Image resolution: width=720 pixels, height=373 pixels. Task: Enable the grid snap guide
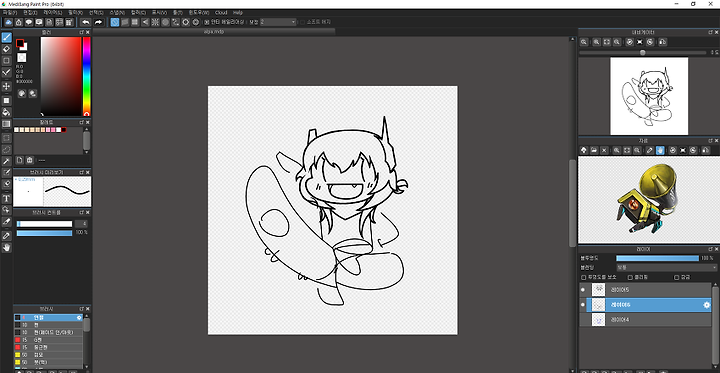tap(135, 22)
